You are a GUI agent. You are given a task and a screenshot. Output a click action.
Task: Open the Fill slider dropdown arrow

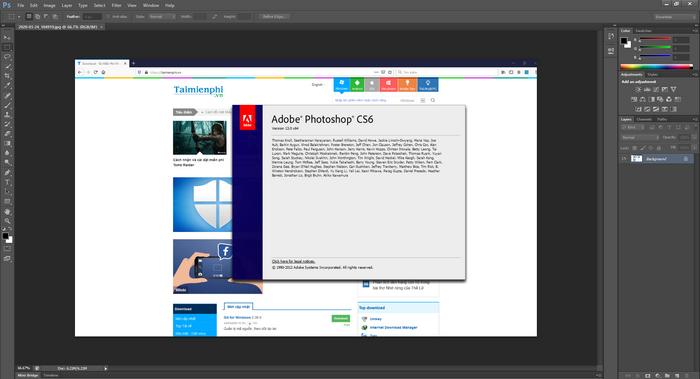point(694,148)
